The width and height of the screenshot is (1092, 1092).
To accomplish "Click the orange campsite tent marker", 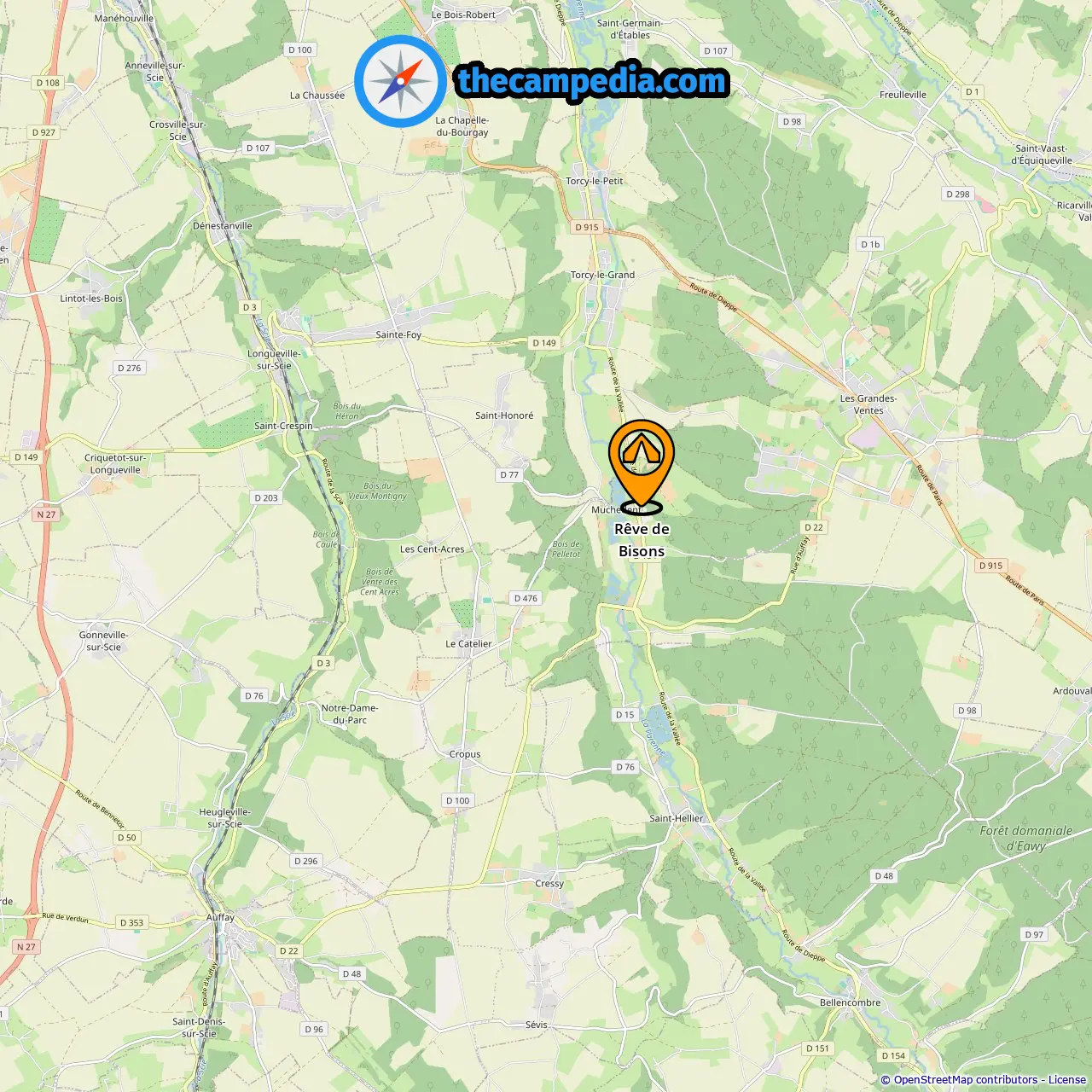I will pyautogui.click(x=642, y=466).
